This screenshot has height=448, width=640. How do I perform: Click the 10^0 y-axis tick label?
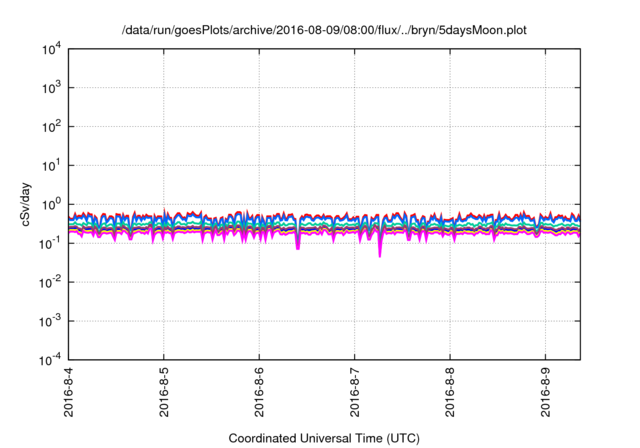(x=52, y=204)
